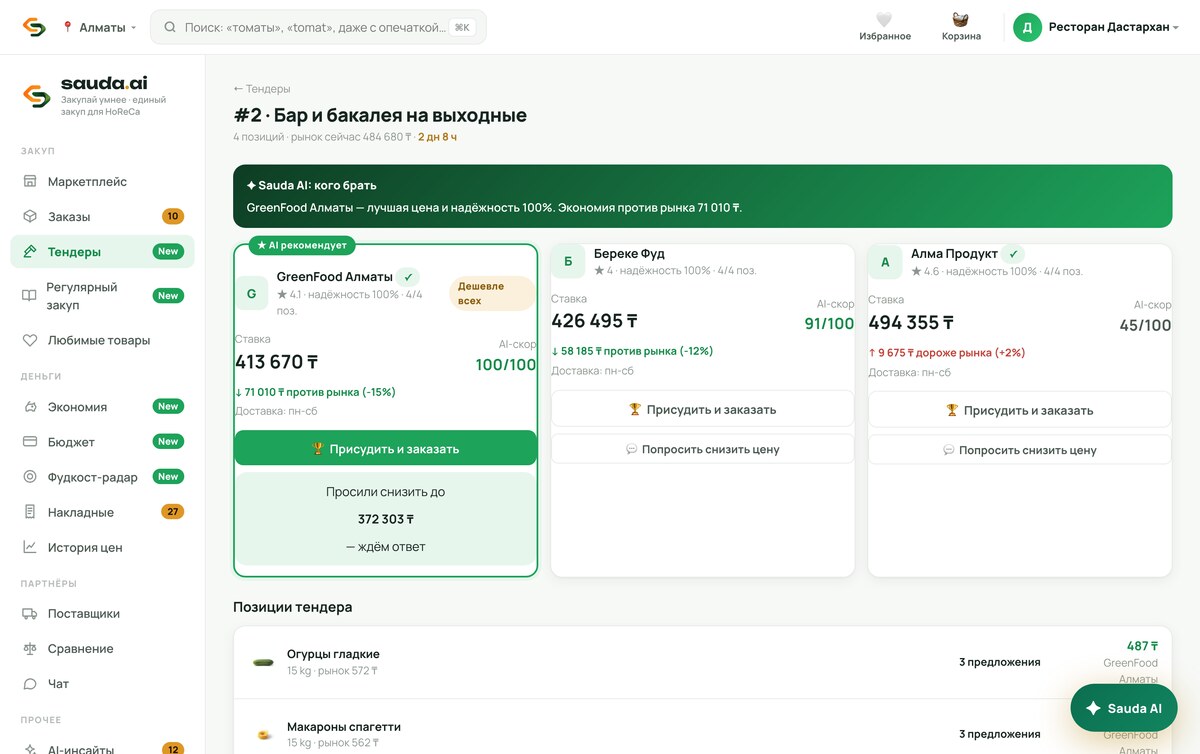Click the cucumber image for Огурцы гладкие
The height and width of the screenshot is (754, 1200).
click(x=263, y=662)
